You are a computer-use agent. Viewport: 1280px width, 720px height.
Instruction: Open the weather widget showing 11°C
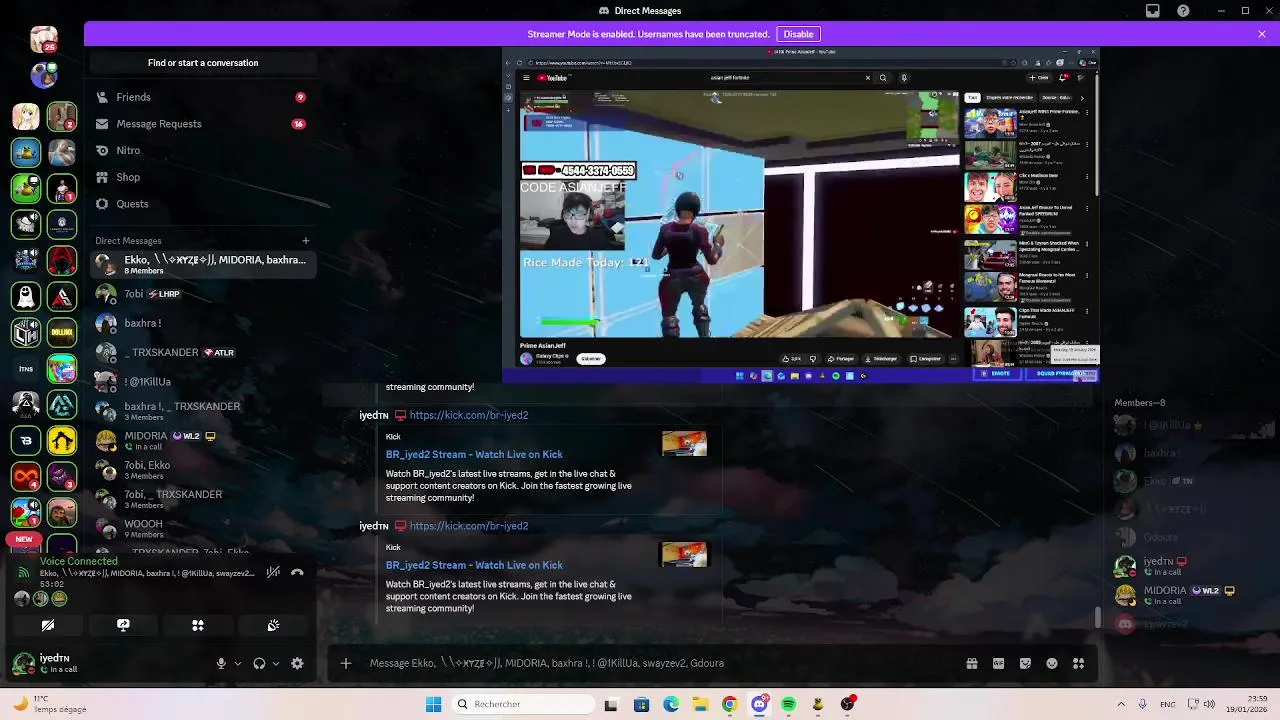[x=48, y=704]
